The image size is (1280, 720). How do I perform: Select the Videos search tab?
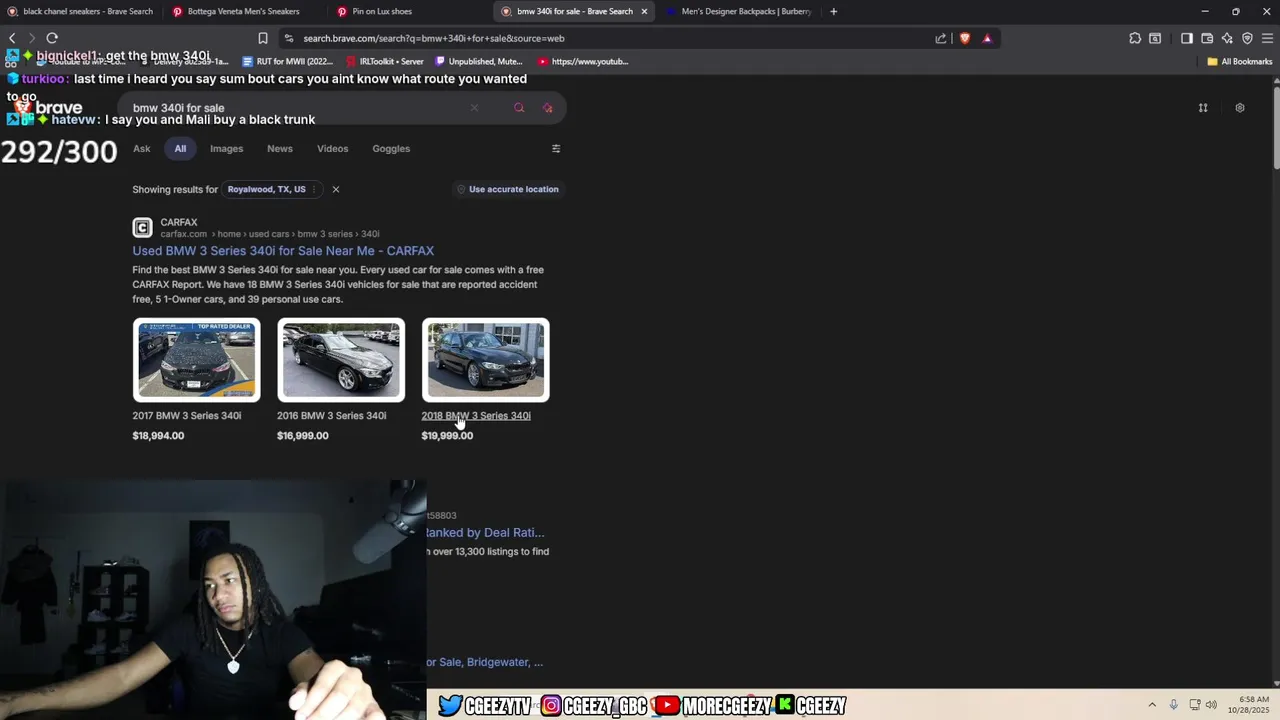(333, 149)
